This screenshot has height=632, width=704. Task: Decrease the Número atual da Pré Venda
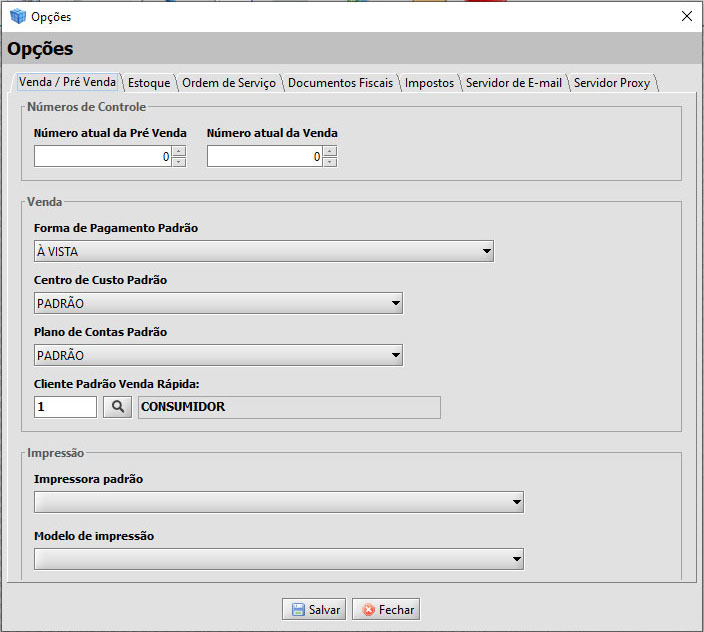(178, 162)
